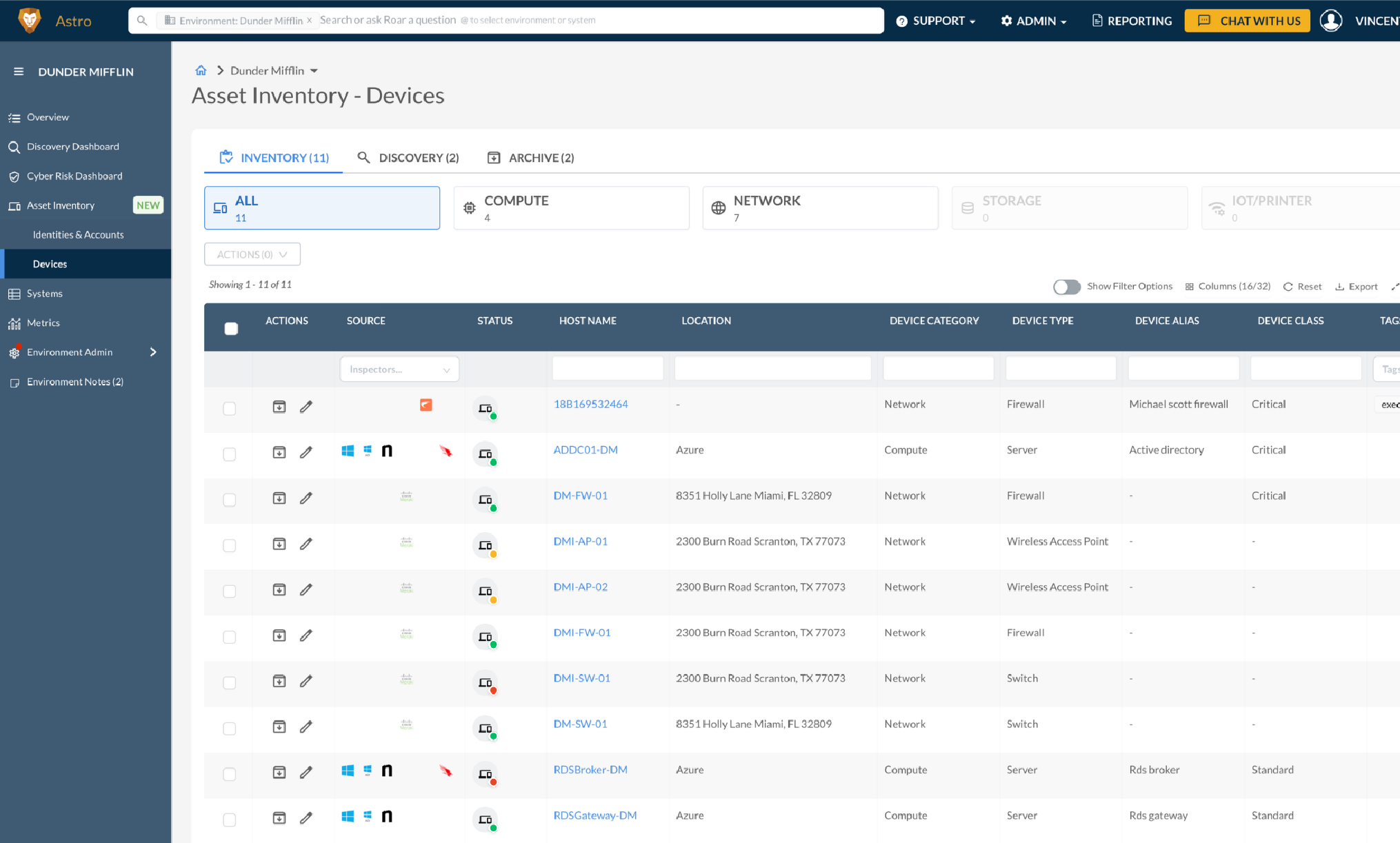Edit DM-FW-01 with pencil icon
1400x843 pixels.
click(x=306, y=498)
